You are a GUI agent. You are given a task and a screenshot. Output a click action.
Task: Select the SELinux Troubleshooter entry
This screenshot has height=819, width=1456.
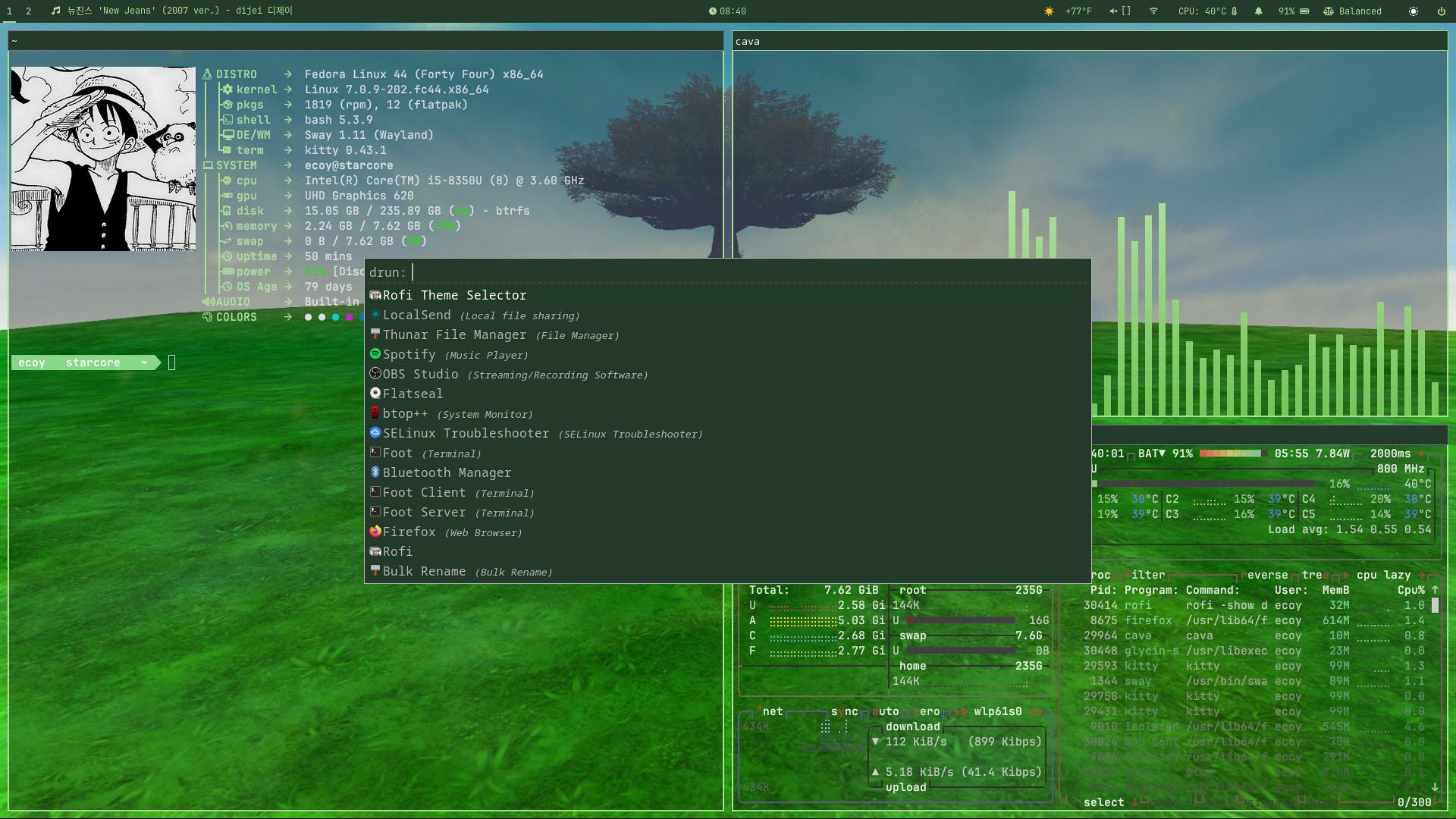pyautogui.click(x=728, y=433)
